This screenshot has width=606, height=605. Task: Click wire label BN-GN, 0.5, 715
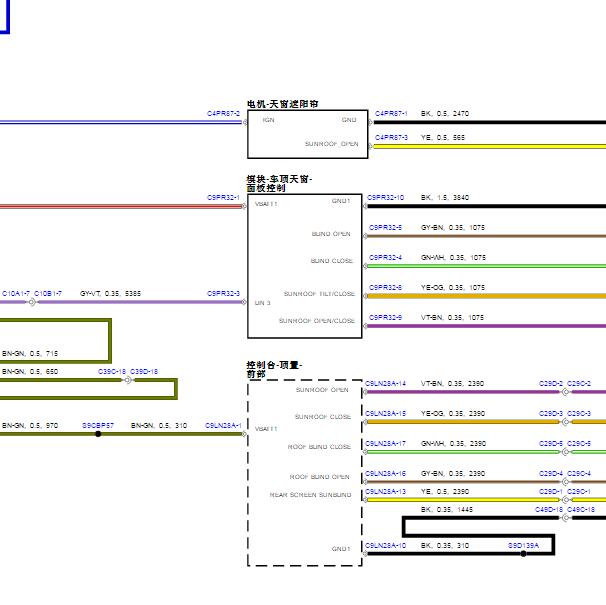point(30,354)
